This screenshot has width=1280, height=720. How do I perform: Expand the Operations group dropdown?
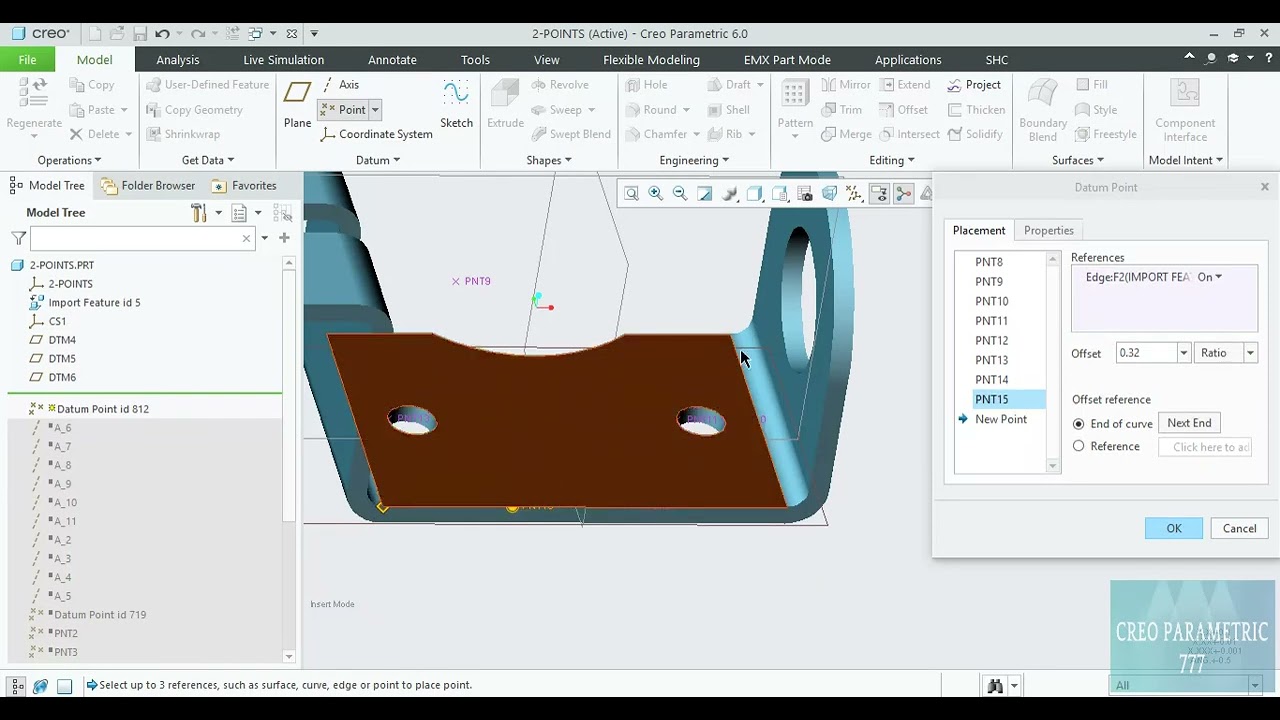coord(69,160)
